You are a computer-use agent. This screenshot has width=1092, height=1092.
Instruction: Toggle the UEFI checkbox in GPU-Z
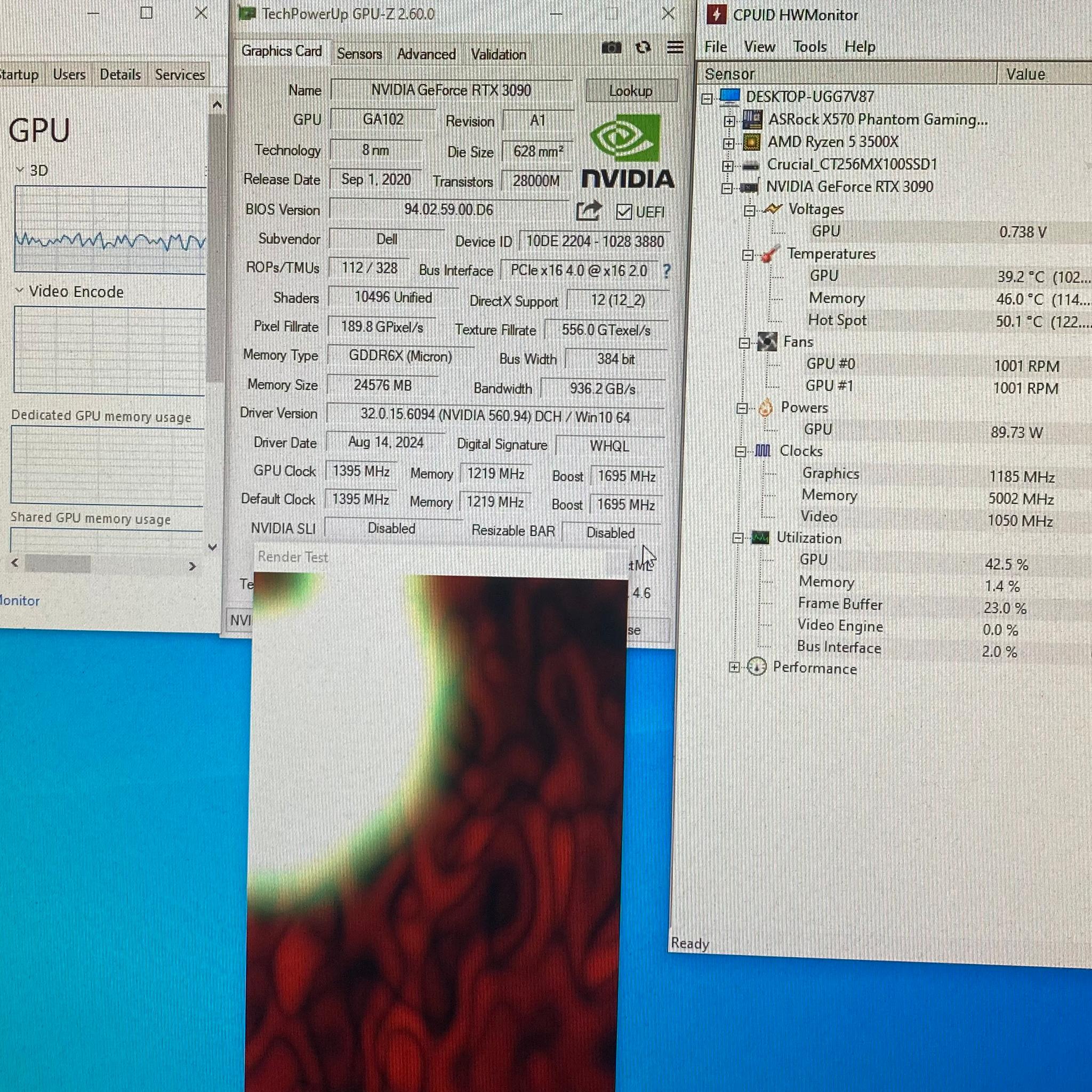(624, 213)
